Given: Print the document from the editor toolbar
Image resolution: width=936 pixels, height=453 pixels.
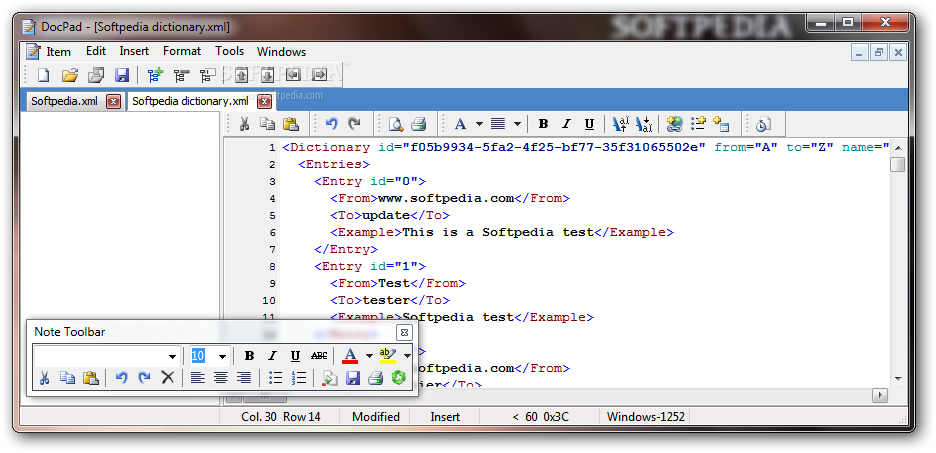Looking at the screenshot, I should point(418,124).
